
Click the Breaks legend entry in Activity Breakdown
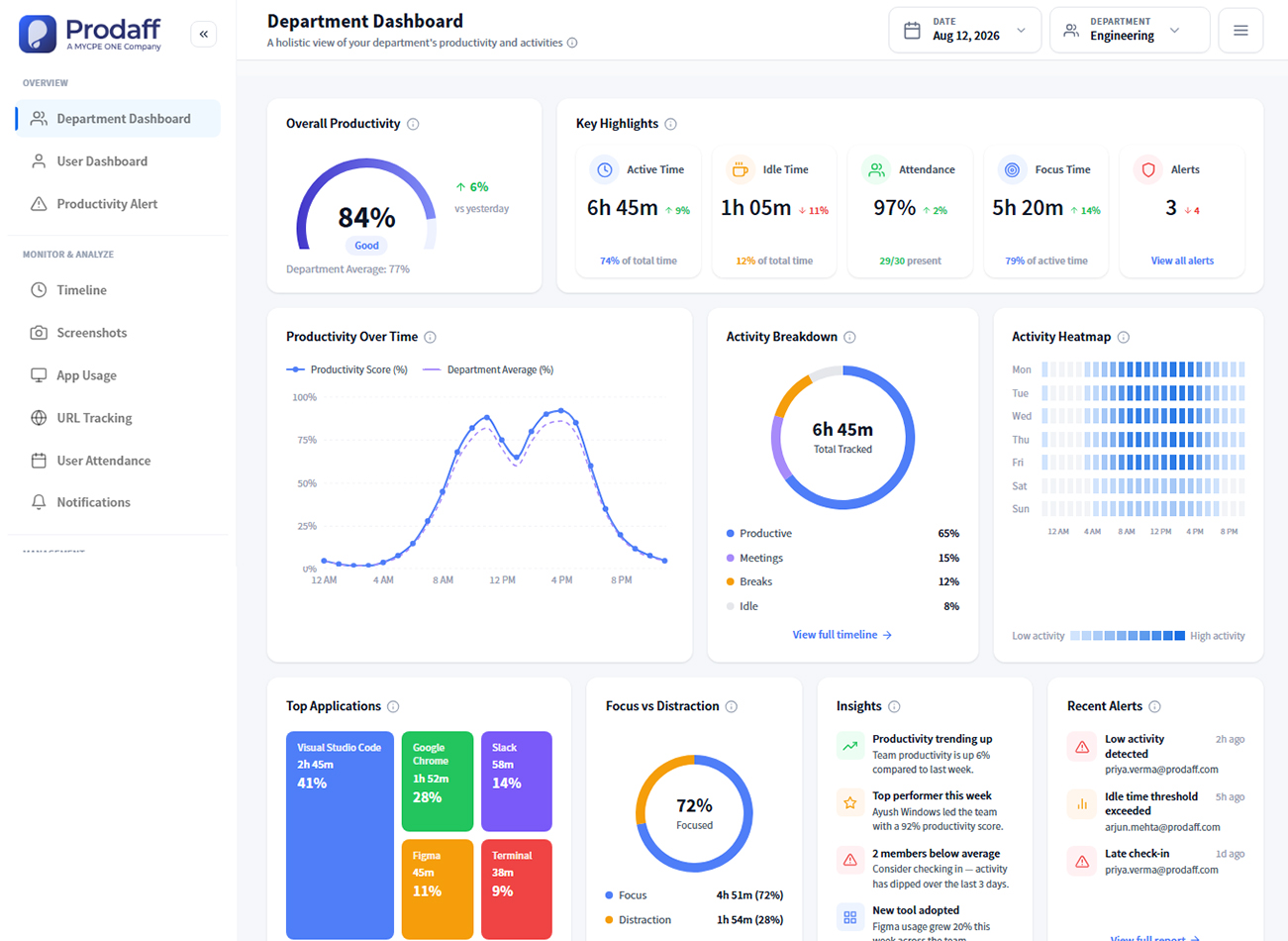pos(842,581)
